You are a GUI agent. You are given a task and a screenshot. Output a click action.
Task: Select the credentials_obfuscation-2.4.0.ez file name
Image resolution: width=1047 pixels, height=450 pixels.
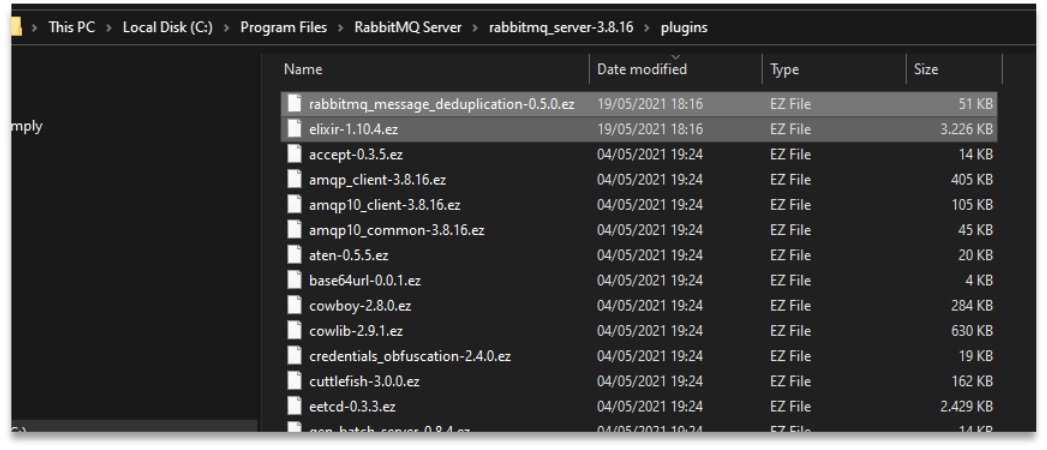(410, 357)
